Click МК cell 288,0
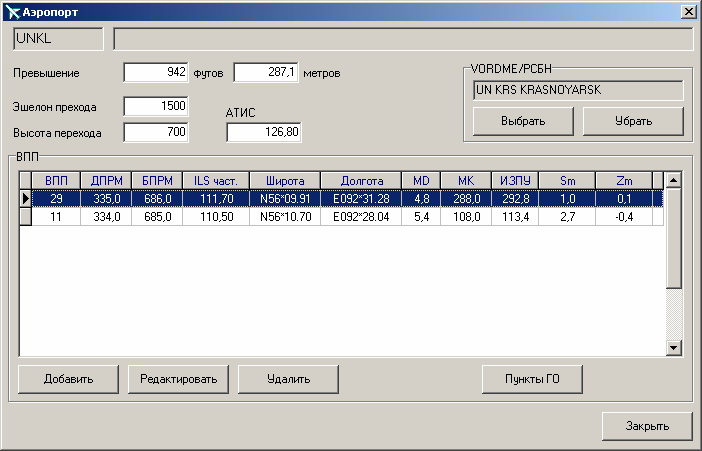This screenshot has height=451, width=702. coord(466,198)
